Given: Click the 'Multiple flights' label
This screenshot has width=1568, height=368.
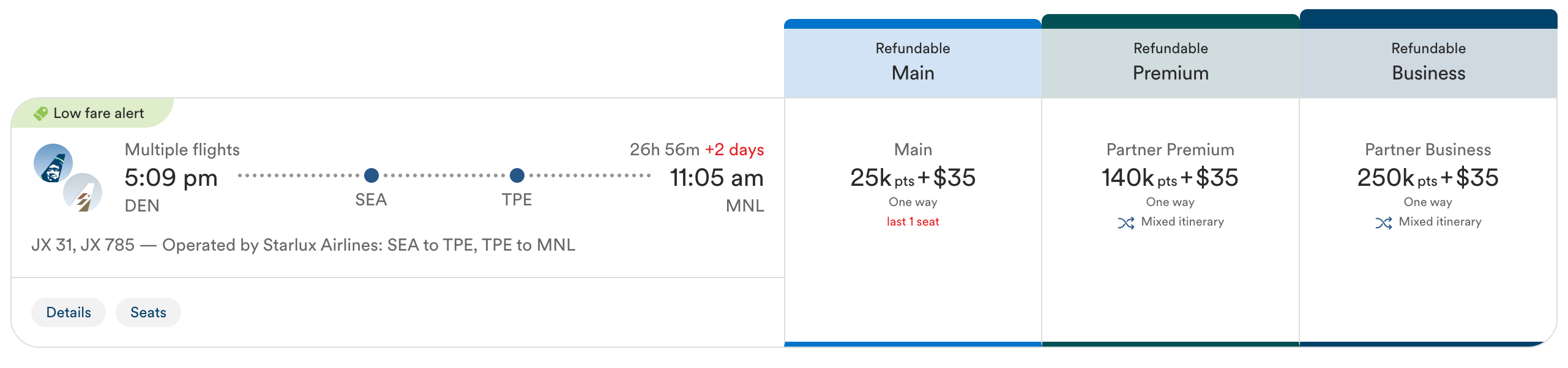Looking at the screenshot, I should [x=182, y=150].
